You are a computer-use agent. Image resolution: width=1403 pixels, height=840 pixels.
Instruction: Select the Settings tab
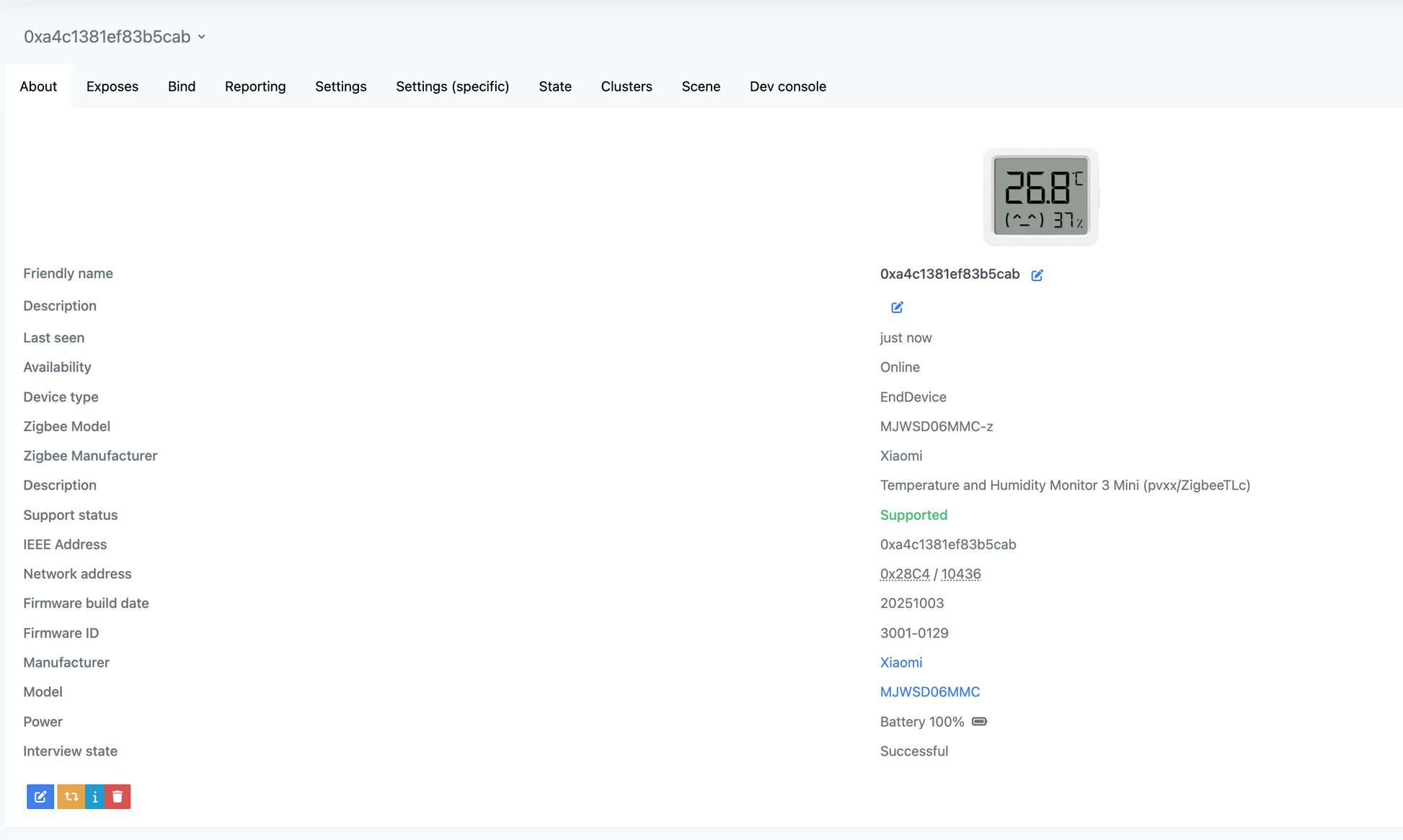[340, 87]
